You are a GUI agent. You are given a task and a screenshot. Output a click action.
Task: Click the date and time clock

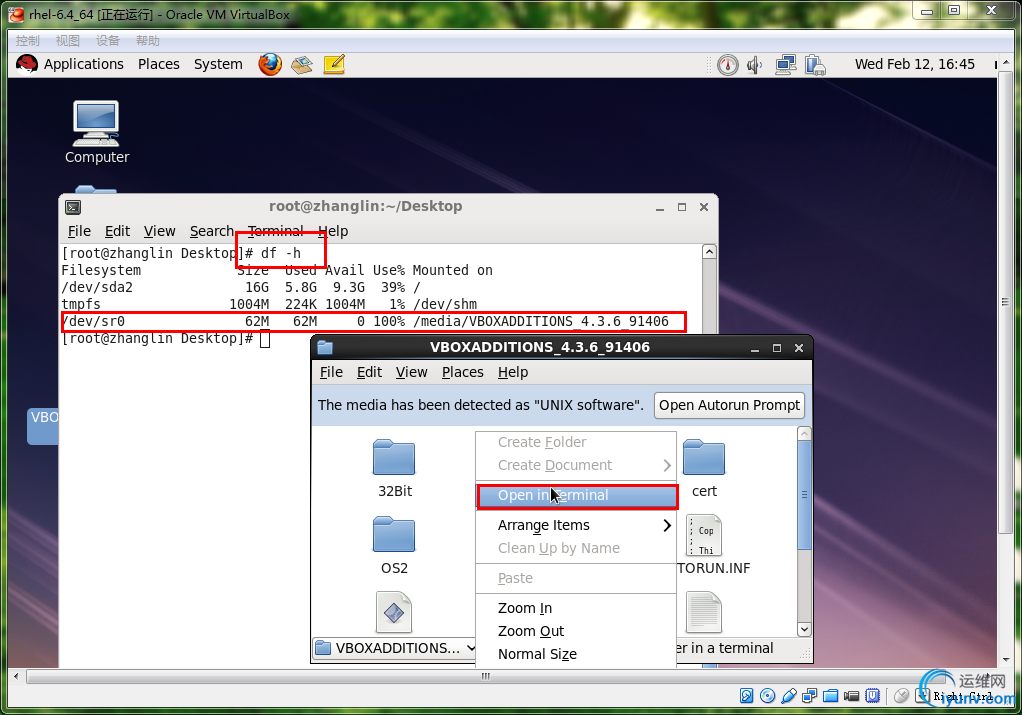914,64
